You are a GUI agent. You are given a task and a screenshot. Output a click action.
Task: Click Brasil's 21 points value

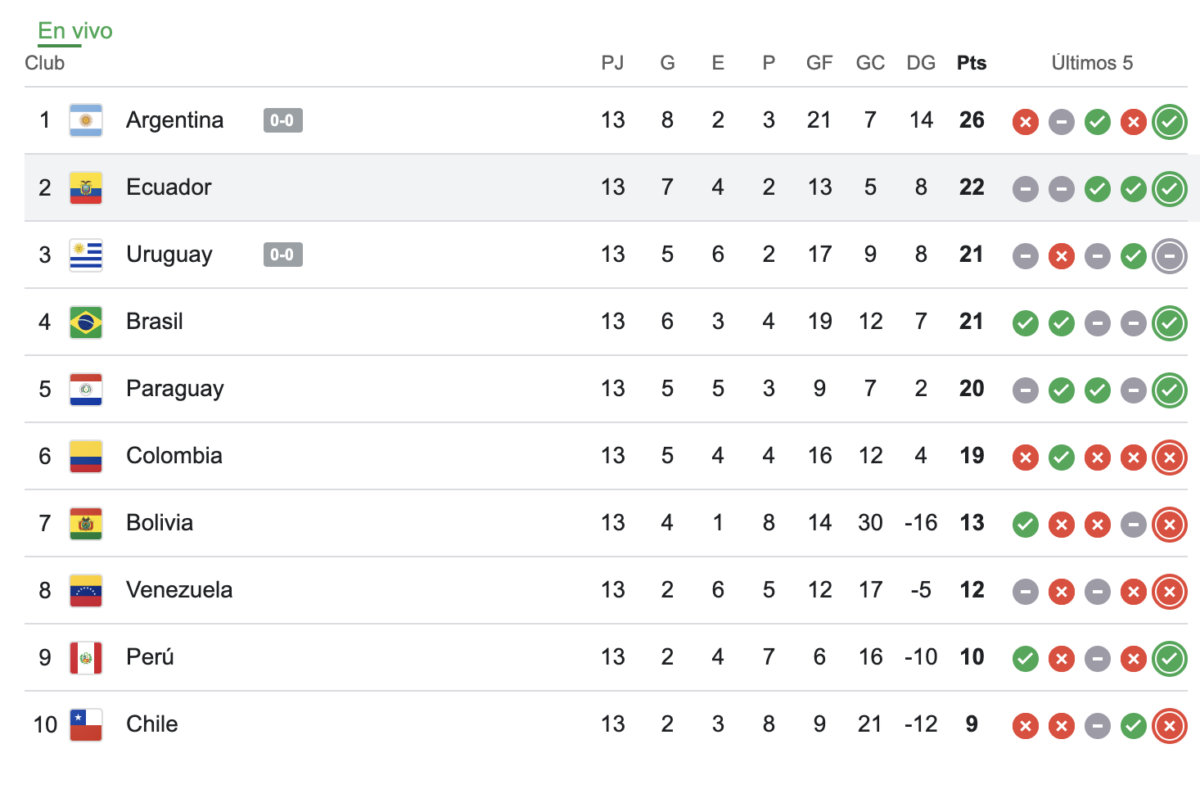pyautogui.click(x=971, y=322)
